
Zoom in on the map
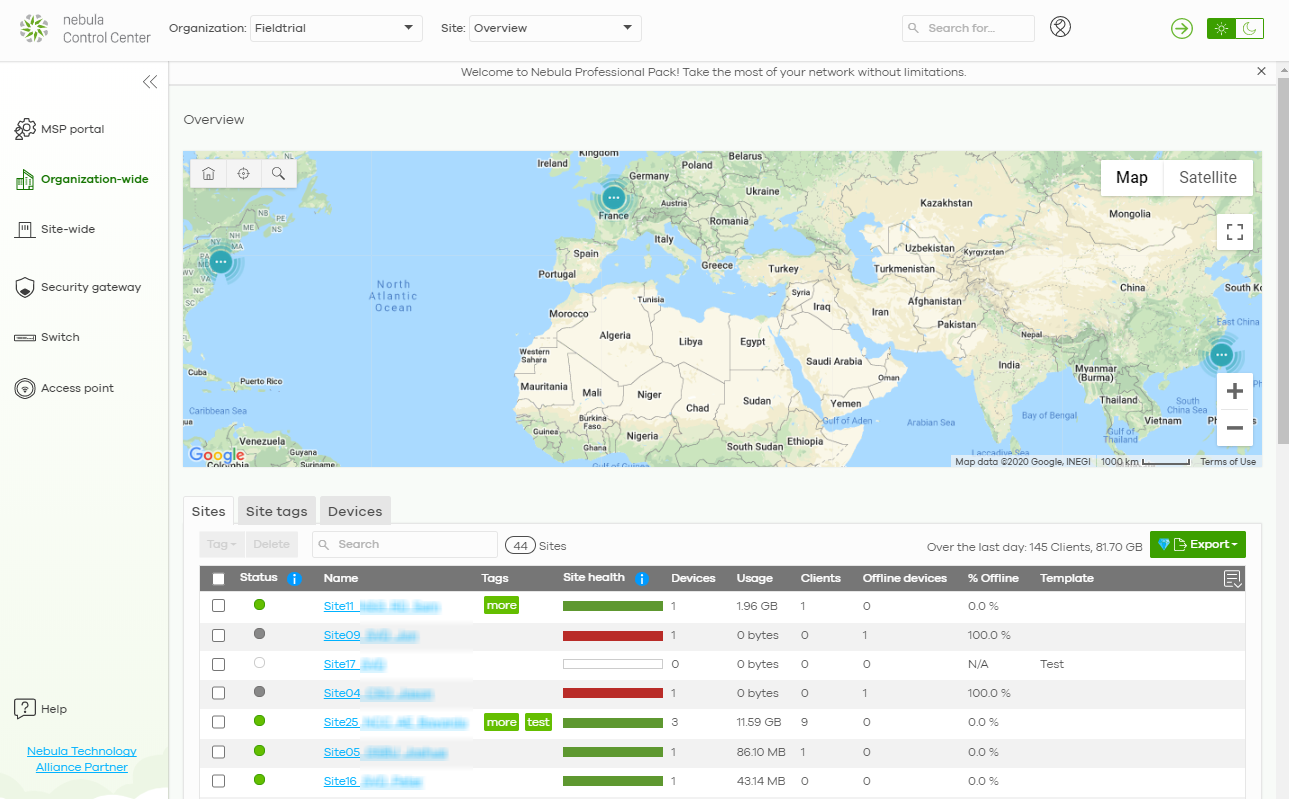pos(1235,391)
